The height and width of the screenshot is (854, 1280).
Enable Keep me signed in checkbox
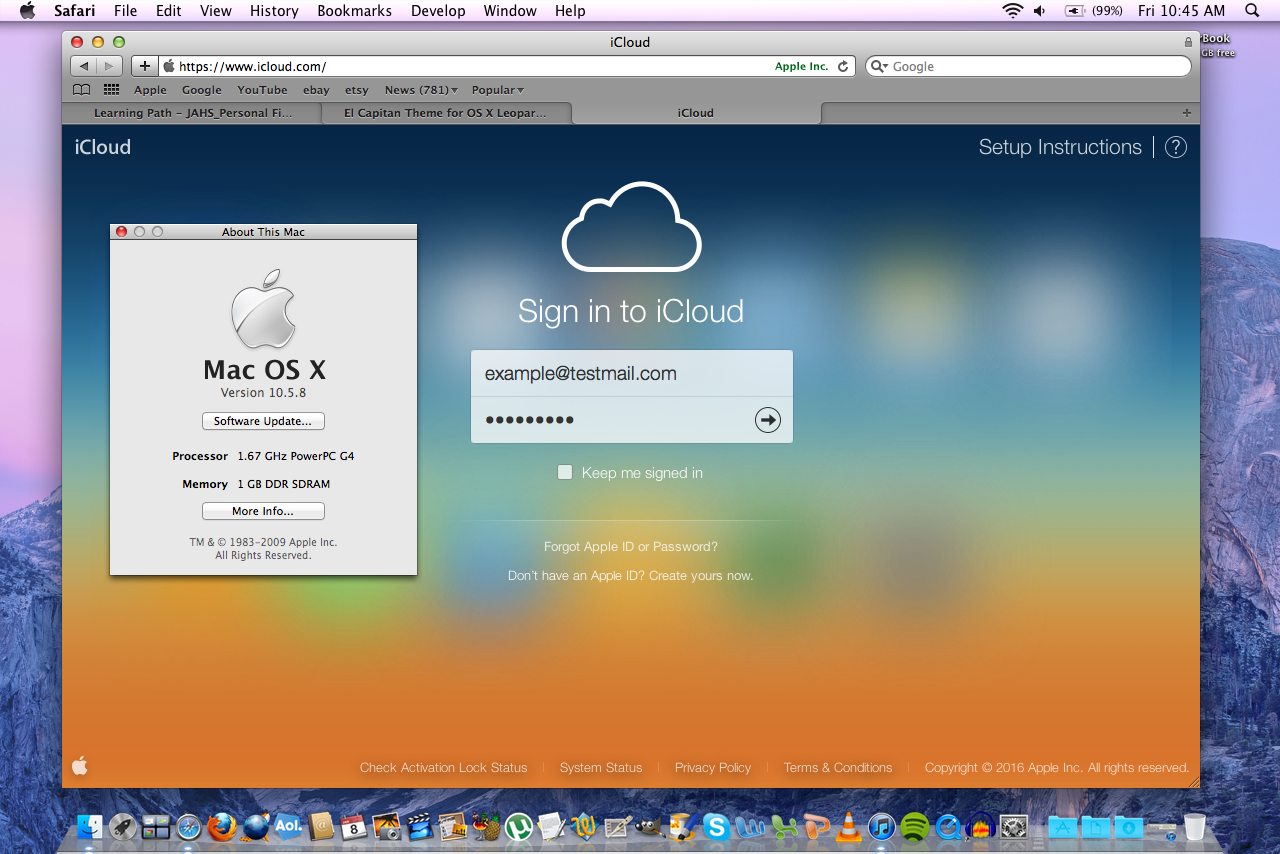click(565, 472)
